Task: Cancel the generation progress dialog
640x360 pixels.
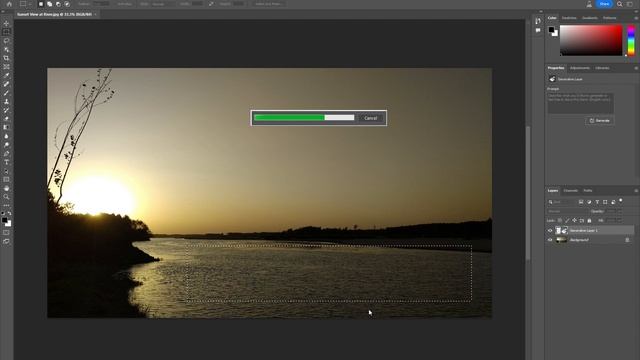Action: point(371,118)
